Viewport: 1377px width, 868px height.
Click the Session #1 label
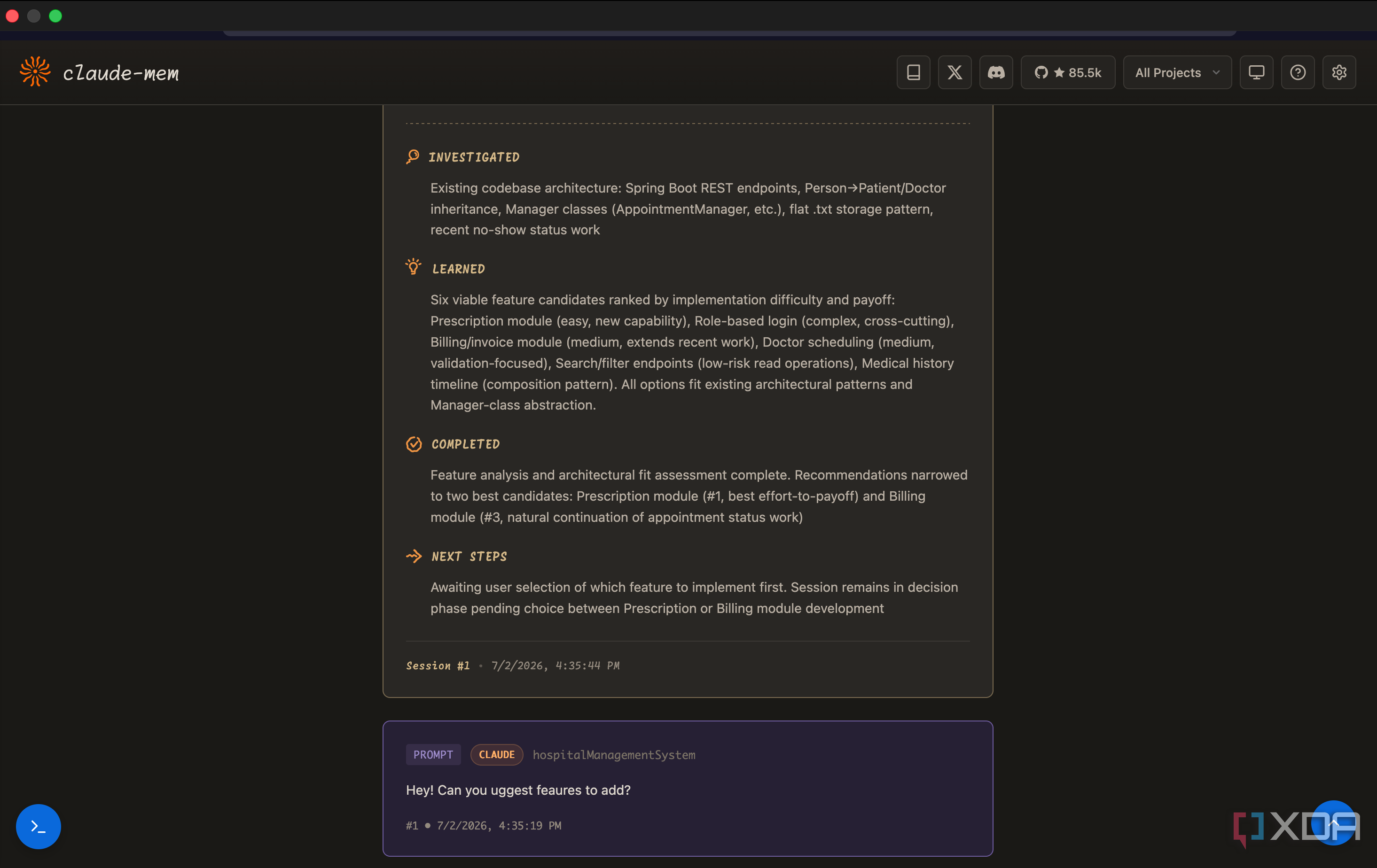[x=438, y=665]
